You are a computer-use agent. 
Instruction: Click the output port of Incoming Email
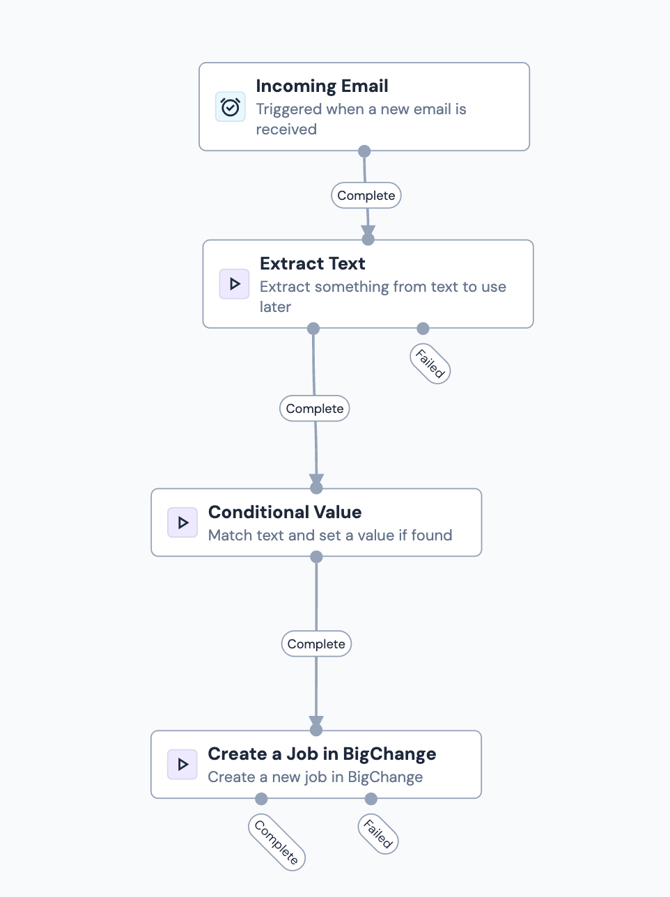(x=364, y=151)
